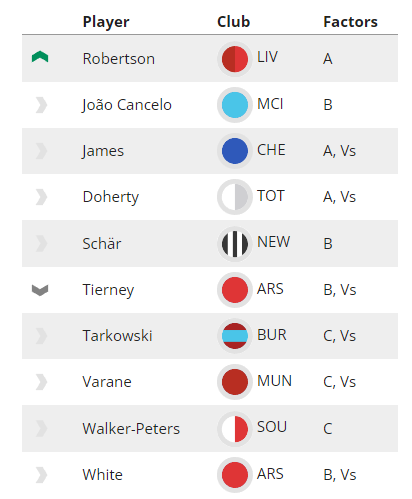Viewport: 412px width, 499px height.
Task: Click Doherty's factors text A, Vs
Action: [x=339, y=197]
